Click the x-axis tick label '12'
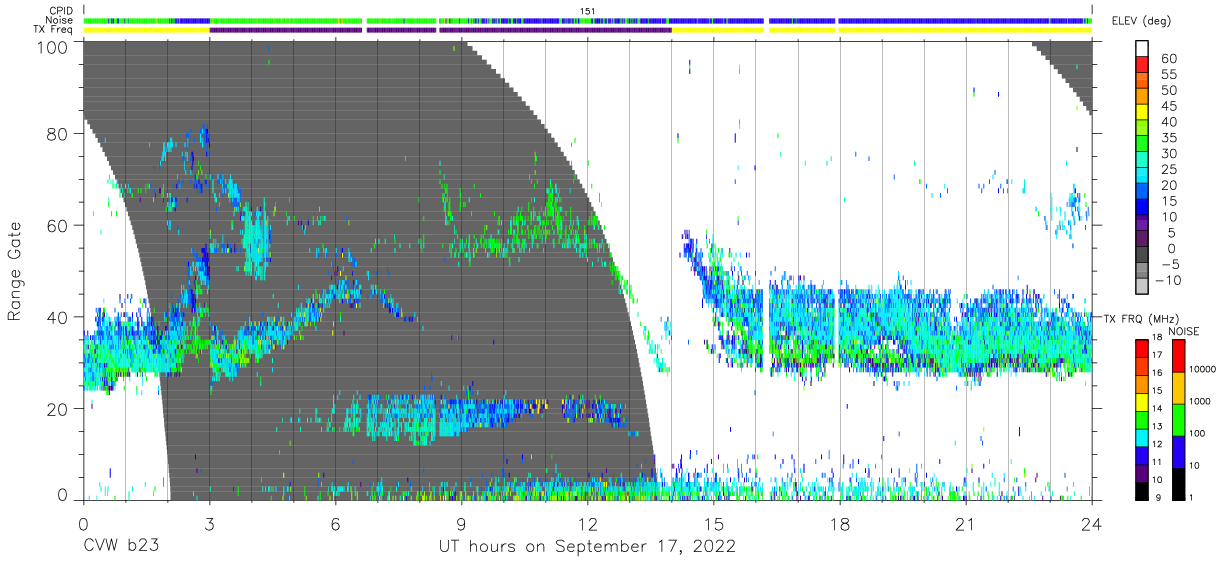The height and width of the screenshot is (567, 1228). pos(587,524)
